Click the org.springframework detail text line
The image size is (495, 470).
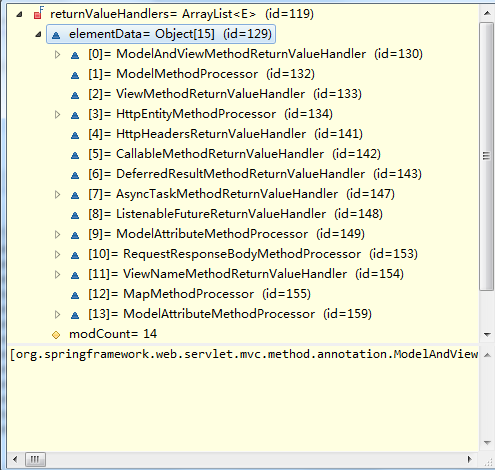click(x=244, y=354)
